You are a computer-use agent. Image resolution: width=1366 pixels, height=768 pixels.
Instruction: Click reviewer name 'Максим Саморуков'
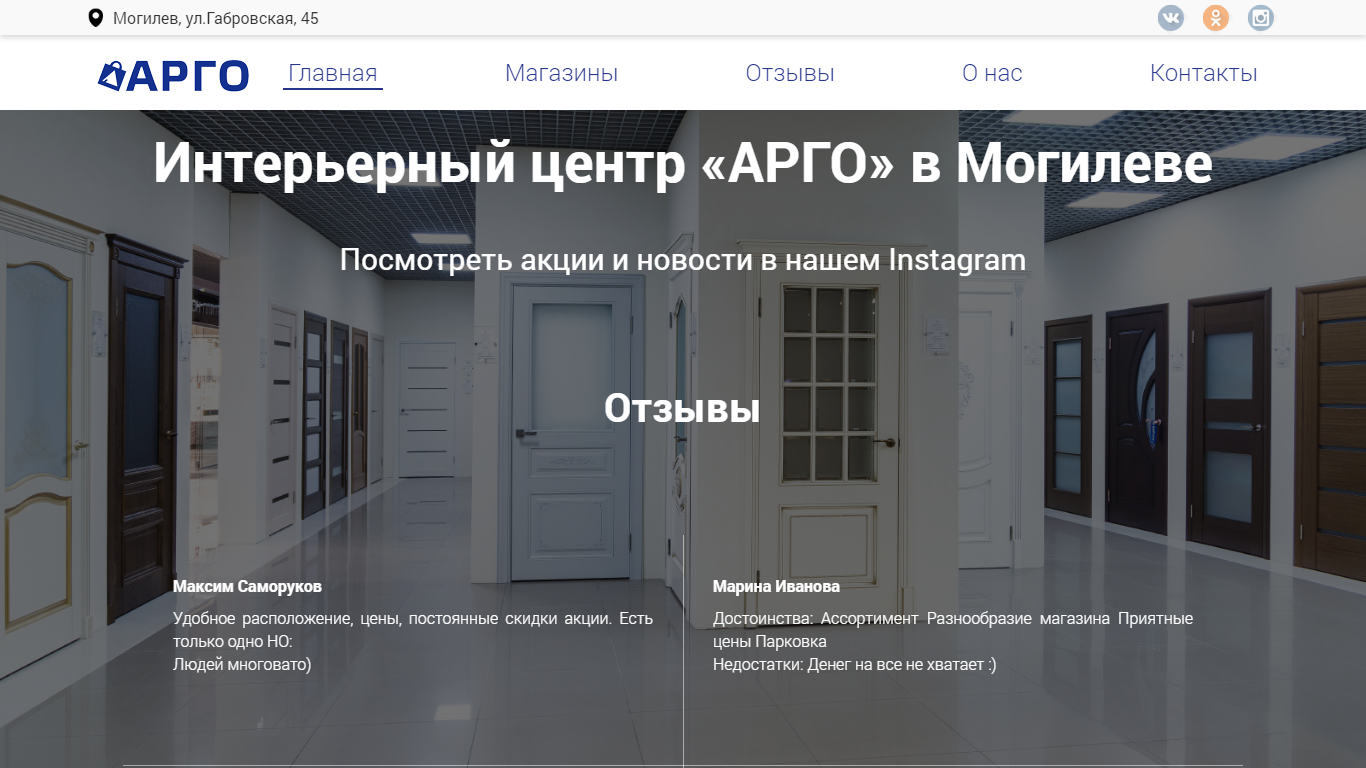pyautogui.click(x=247, y=586)
